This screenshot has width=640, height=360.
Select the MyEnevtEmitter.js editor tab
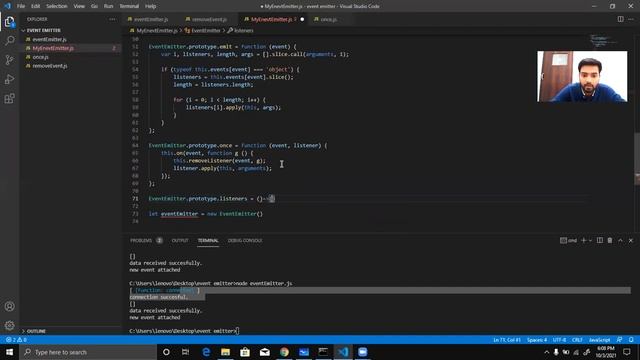tap(271, 19)
